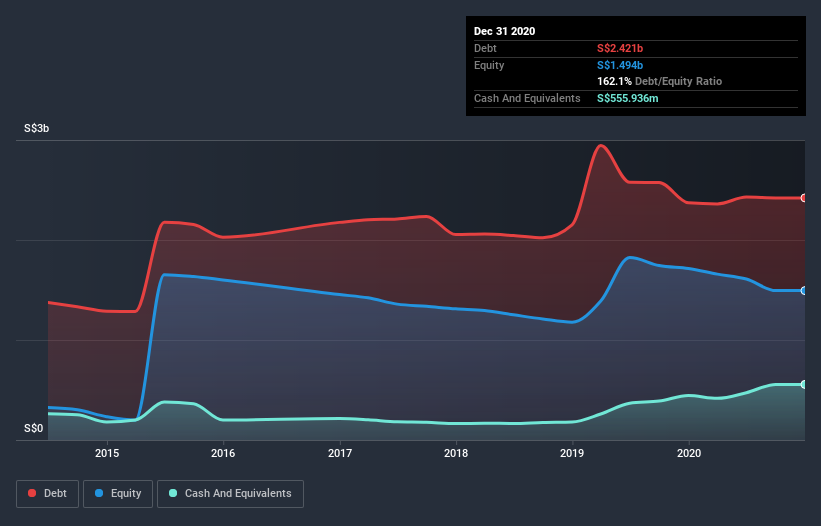Viewport: 821px width, 526px height.
Task: Click the blue dot in Equity legend
Action: pos(99,493)
